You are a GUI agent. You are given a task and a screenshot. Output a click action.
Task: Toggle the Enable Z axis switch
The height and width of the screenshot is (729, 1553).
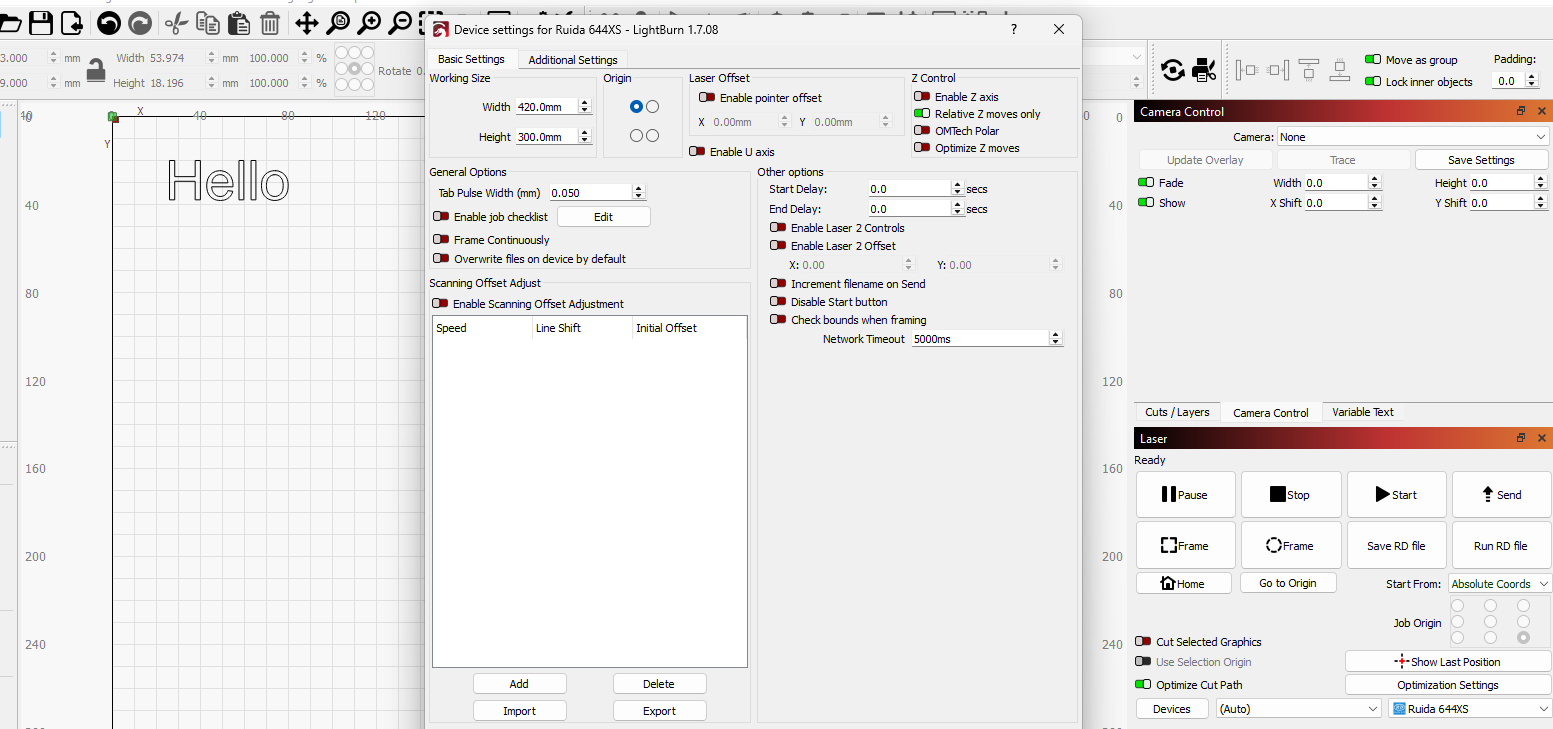coord(922,97)
